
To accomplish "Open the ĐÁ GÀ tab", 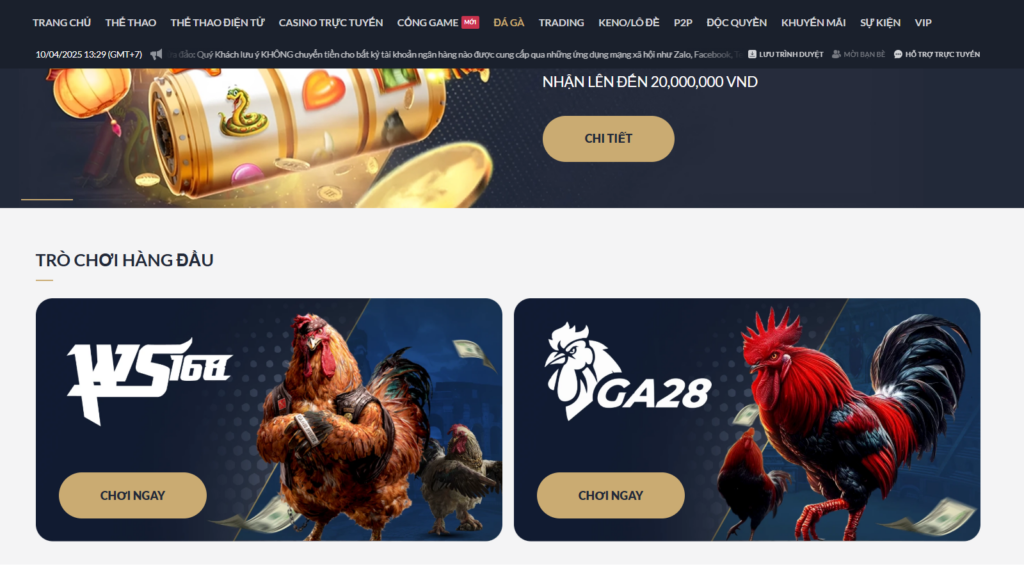I will point(509,23).
